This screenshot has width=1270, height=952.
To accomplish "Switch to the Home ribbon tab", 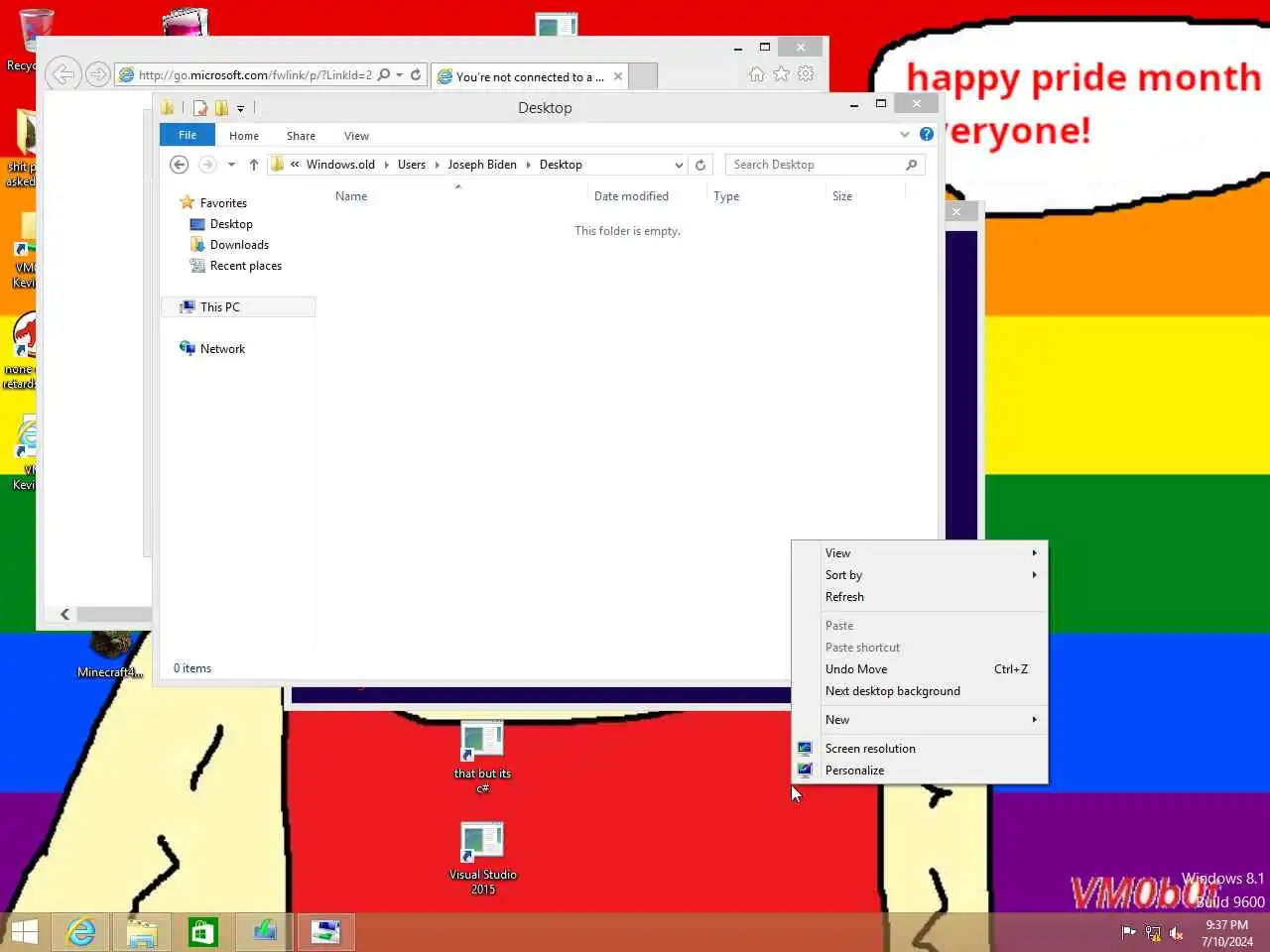I will (244, 136).
